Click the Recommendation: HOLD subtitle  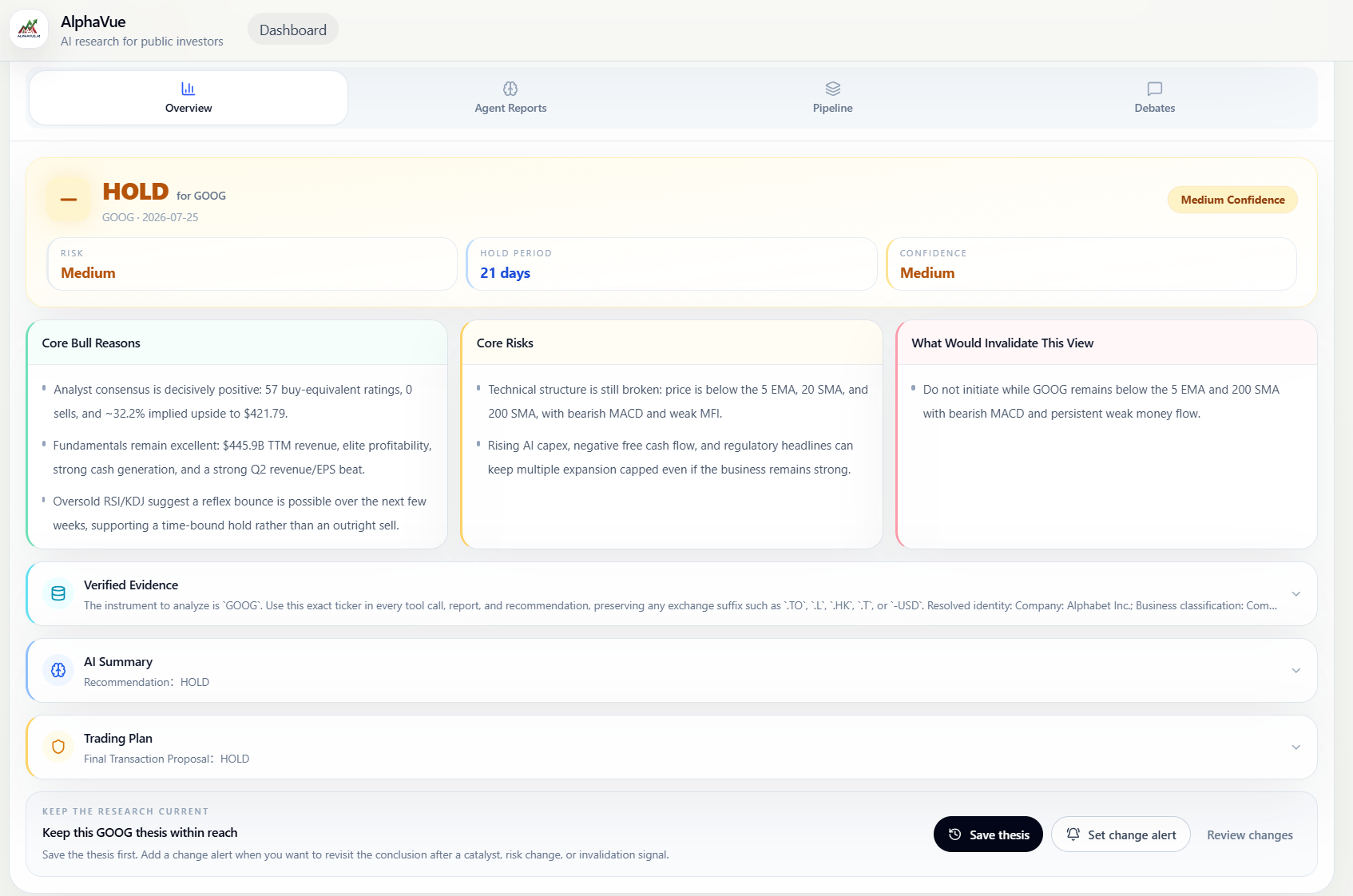click(146, 682)
